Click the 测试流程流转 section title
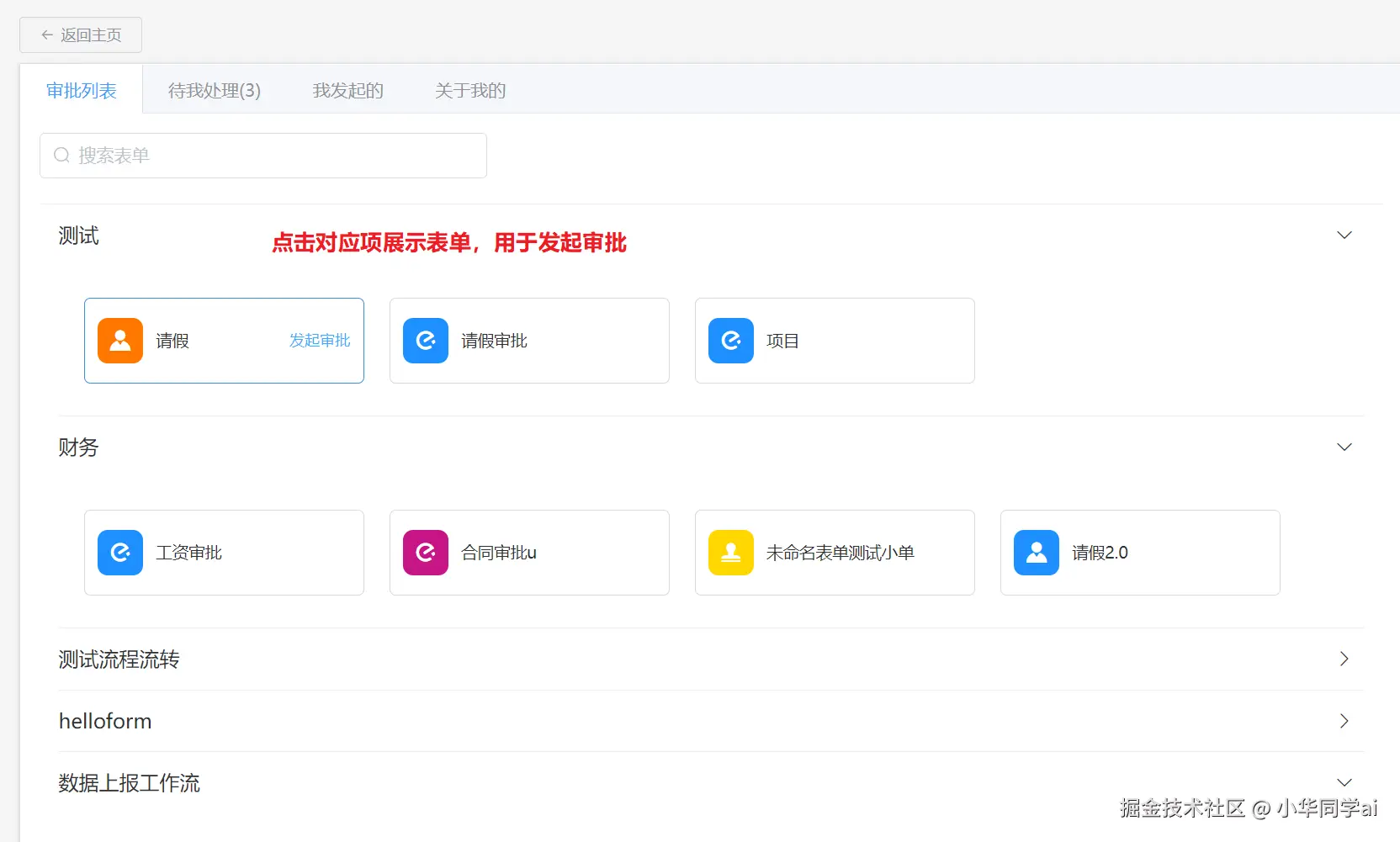 pyautogui.click(x=119, y=659)
